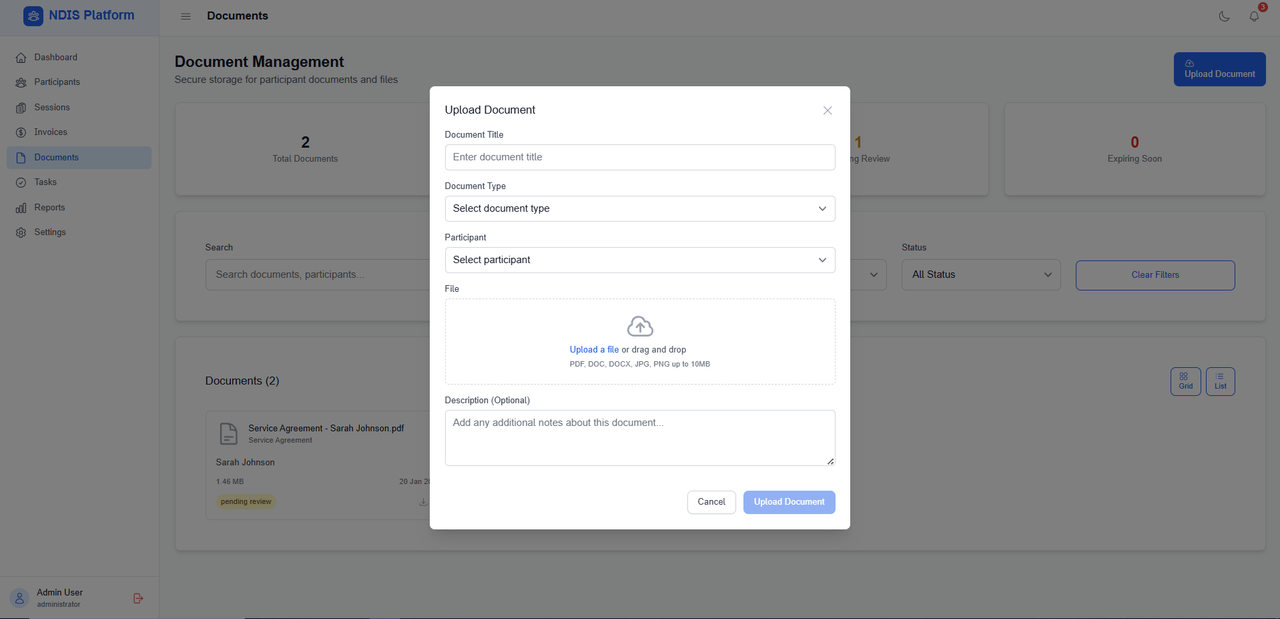
Task: Click the 'Sarah Johnson' participant name
Action: tap(245, 463)
